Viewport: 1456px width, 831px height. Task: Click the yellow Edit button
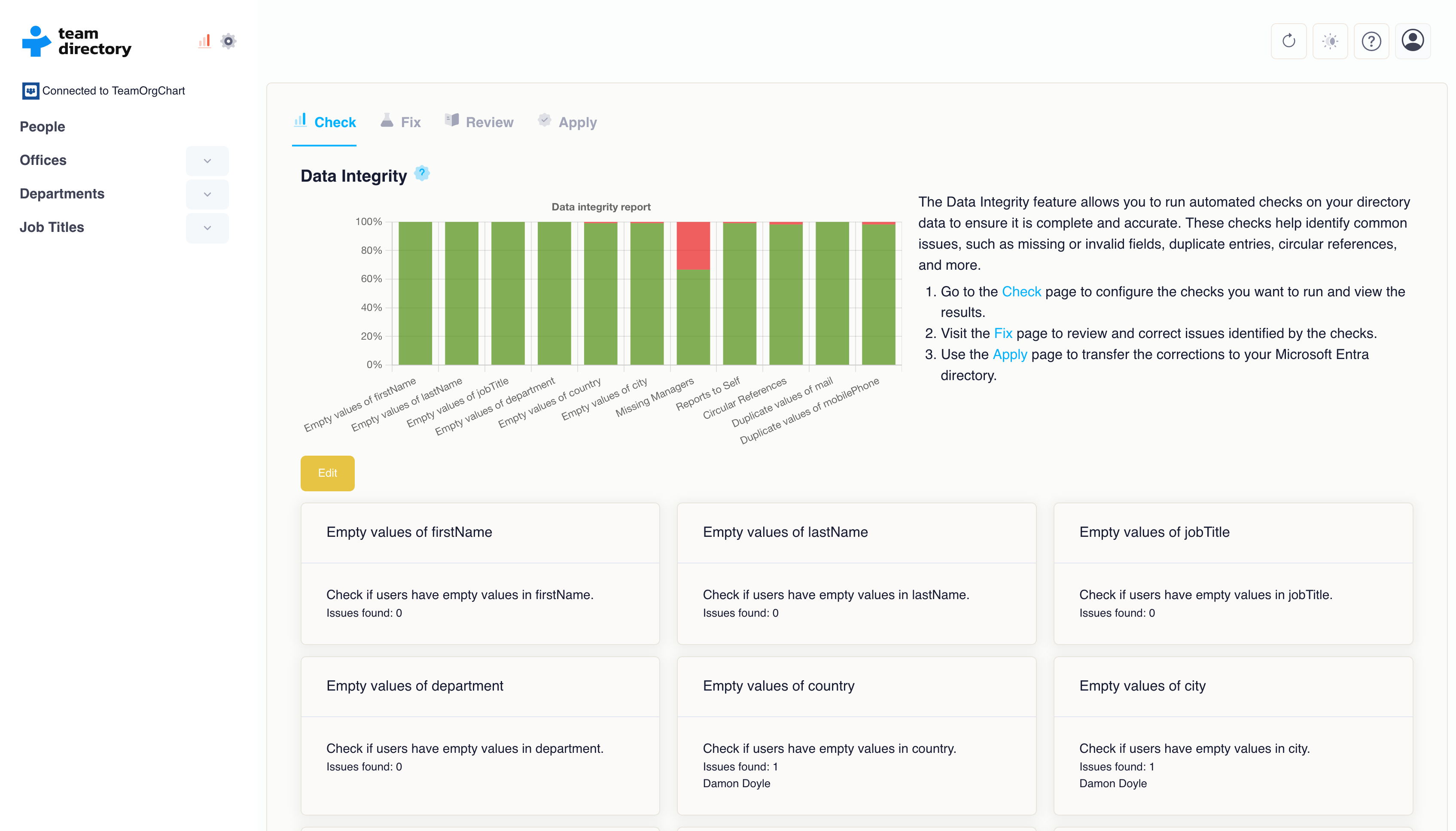click(x=328, y=473)
